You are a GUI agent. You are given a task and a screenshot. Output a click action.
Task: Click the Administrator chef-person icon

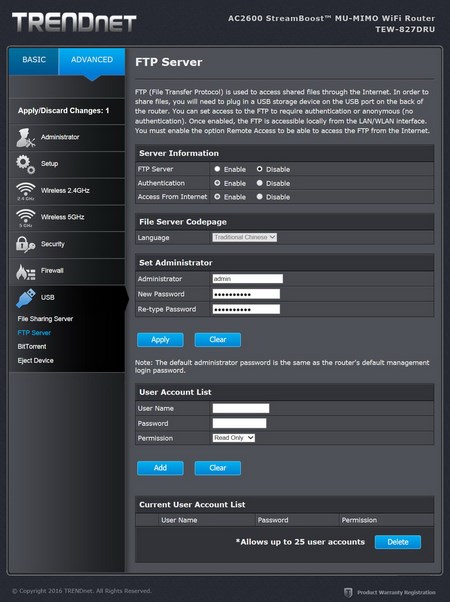coord(25,138)
